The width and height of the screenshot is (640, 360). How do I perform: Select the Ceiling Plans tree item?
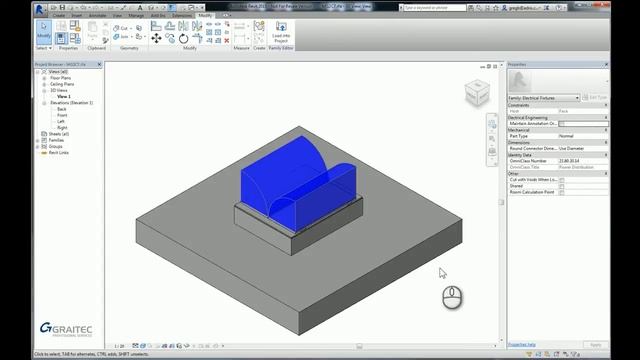62,84
